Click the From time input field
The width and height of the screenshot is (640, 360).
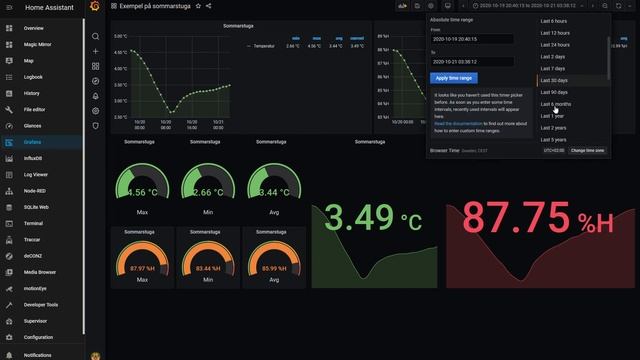pyautogui.click(x=472, y=39)
